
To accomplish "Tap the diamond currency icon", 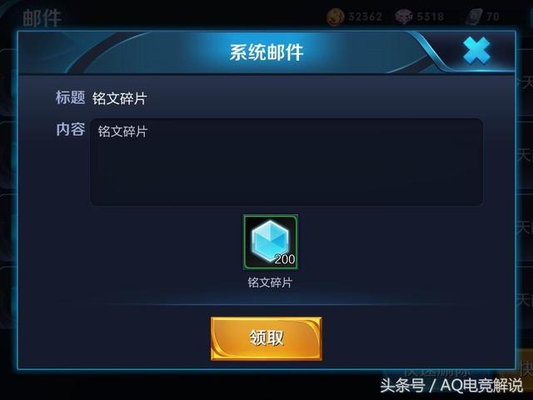I will (x=404, y=17).
